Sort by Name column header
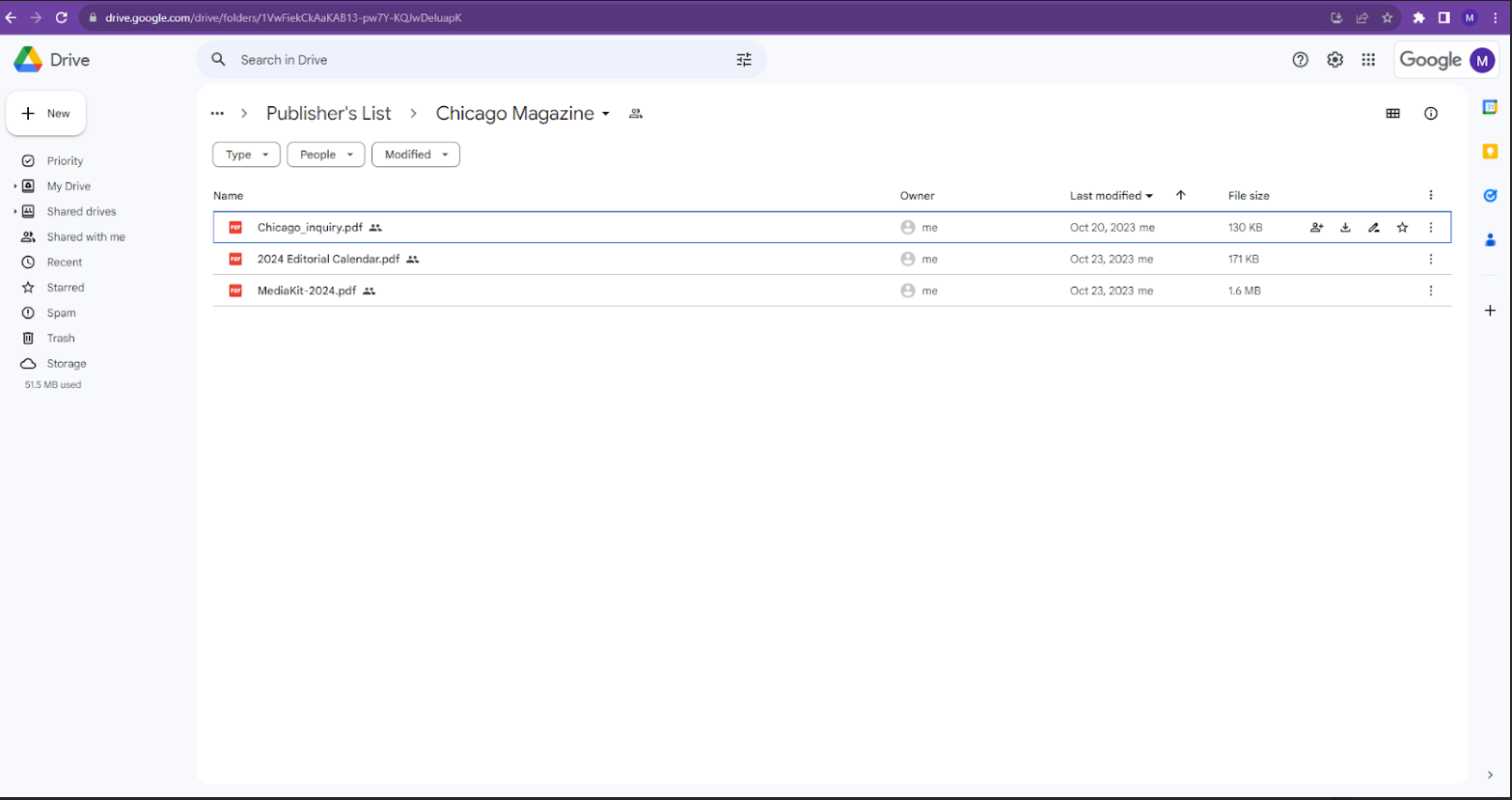1512x800 pixels. tap(229, 196)
